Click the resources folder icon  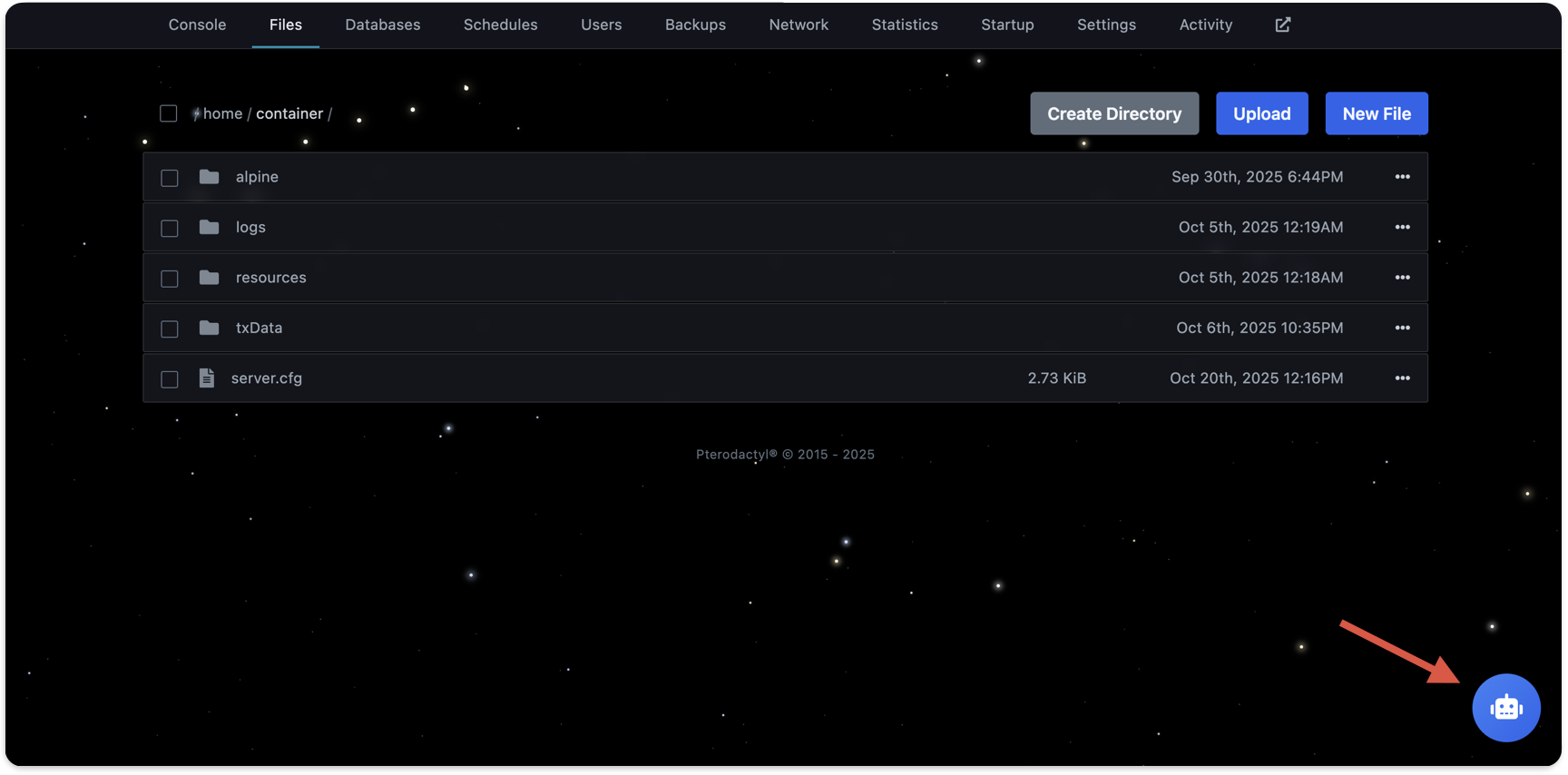[209, 278]
